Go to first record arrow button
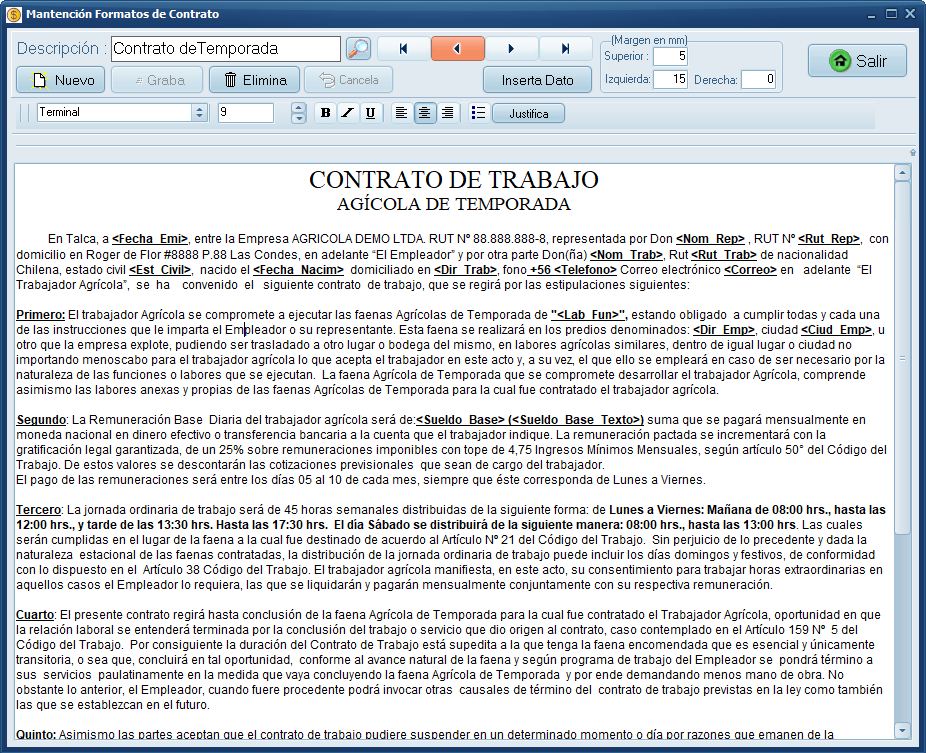 tap(403, 48)
